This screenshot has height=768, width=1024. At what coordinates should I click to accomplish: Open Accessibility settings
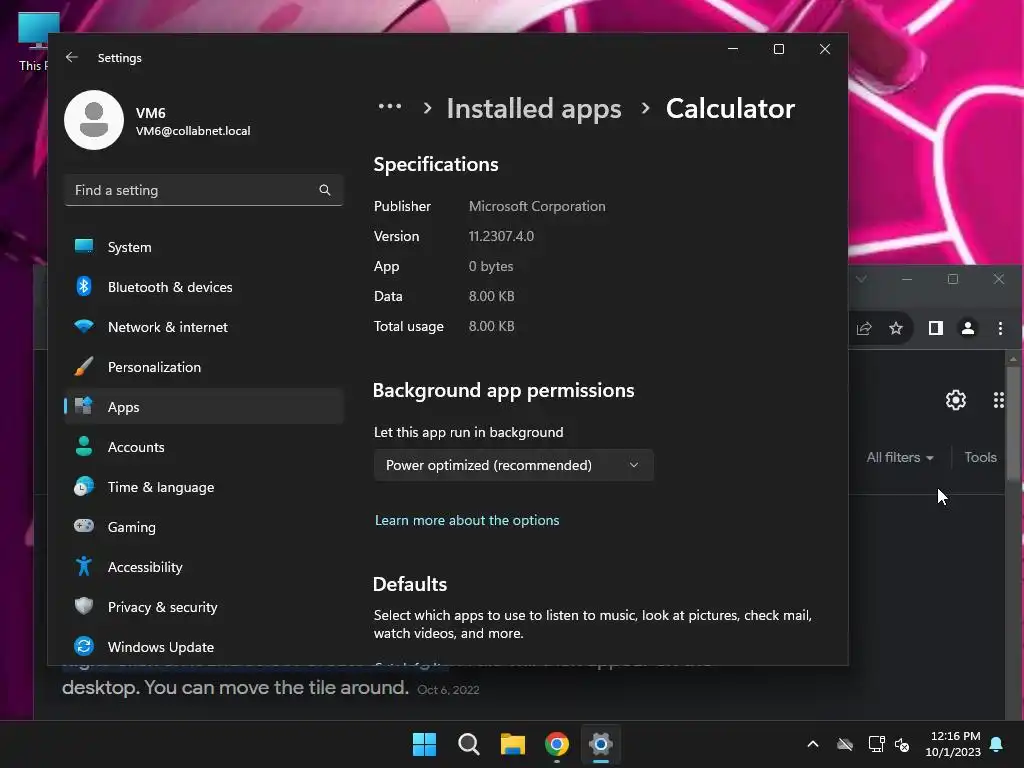(x=204, y=566)
